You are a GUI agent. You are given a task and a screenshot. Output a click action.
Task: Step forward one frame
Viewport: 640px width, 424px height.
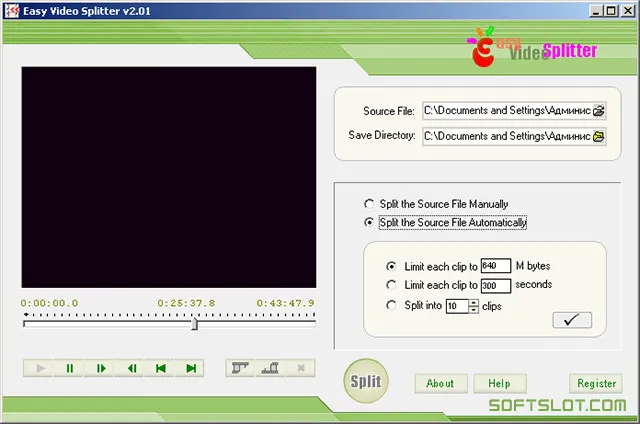coord(100,369)
